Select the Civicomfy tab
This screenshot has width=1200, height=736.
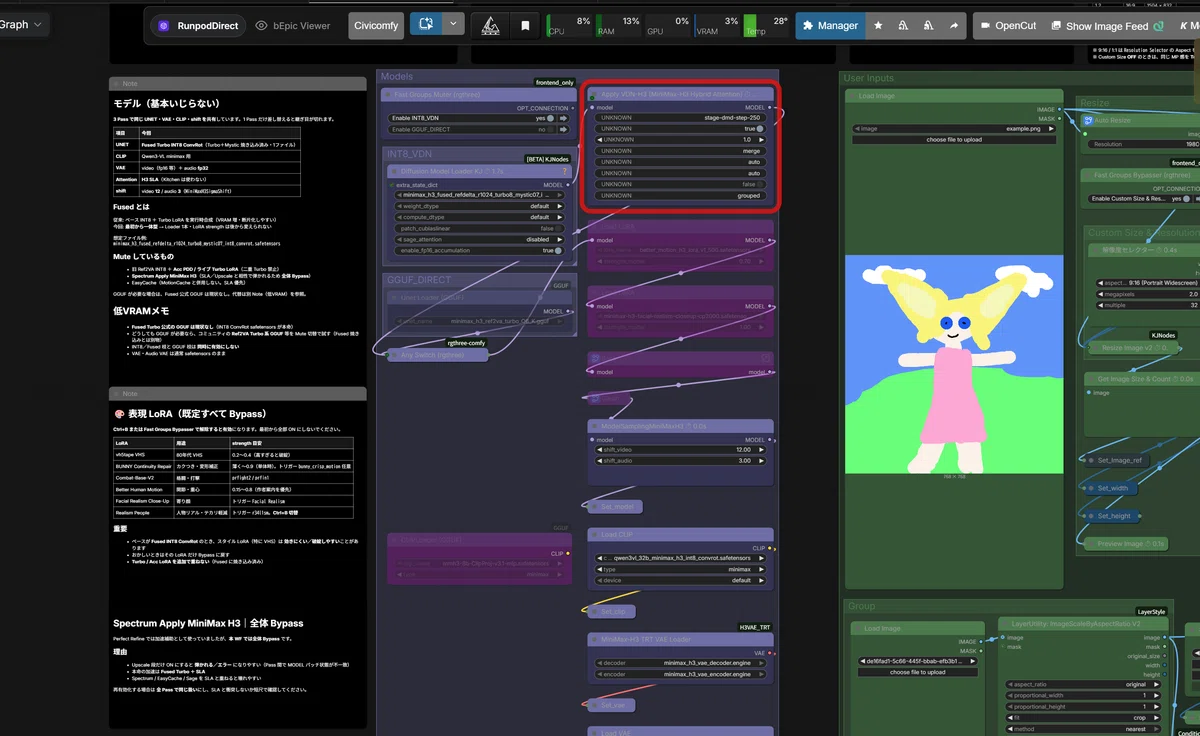coord(375,26)
